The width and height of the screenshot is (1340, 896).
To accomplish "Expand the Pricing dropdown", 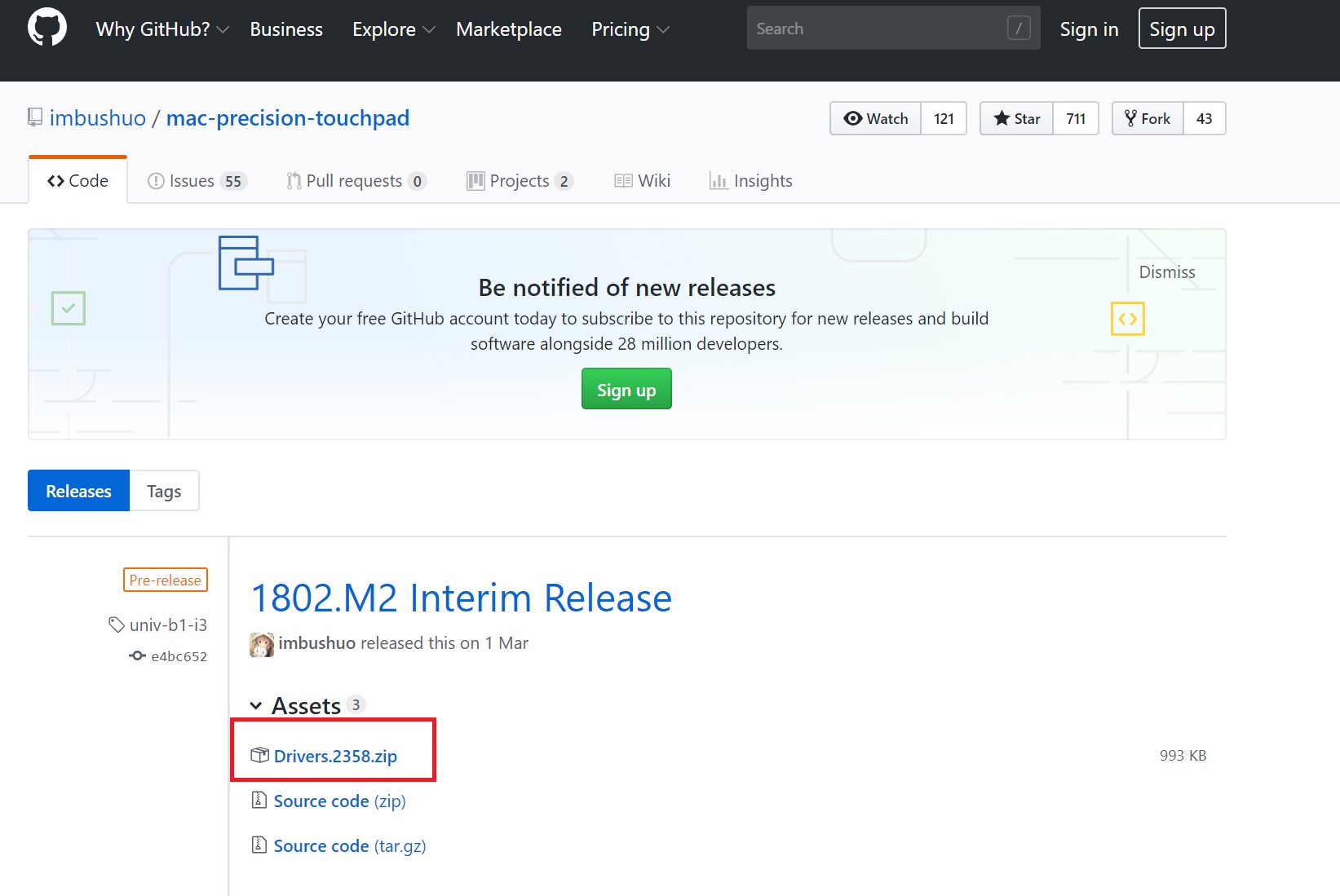I will point(630,29).
